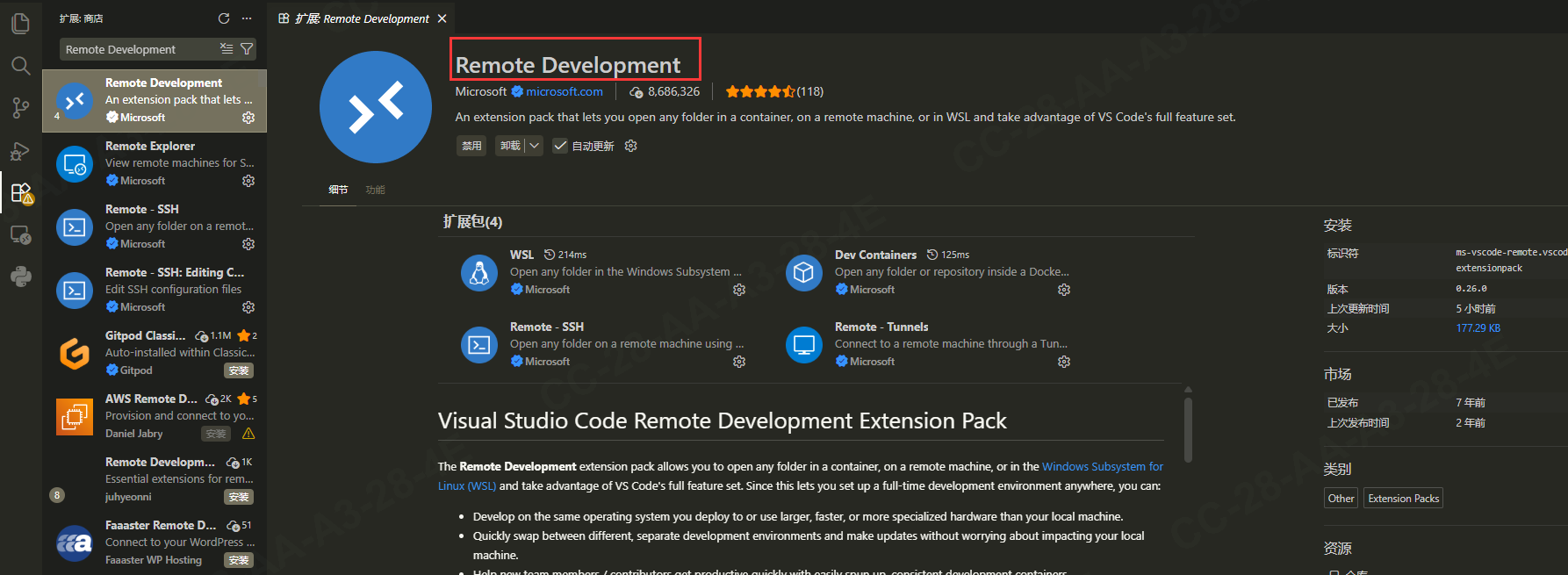The height and width of the screenshot is (575, 1568).
Task: Install juhyeonni's Remote Development pack
Action: [x=239, y=497]
